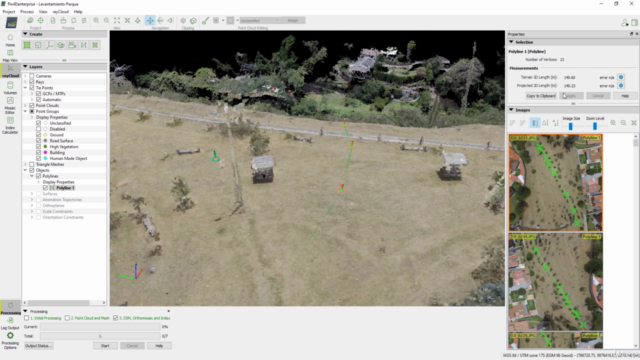Open the Log Output panel
The image size is (640, 360).
click(10, 323)
